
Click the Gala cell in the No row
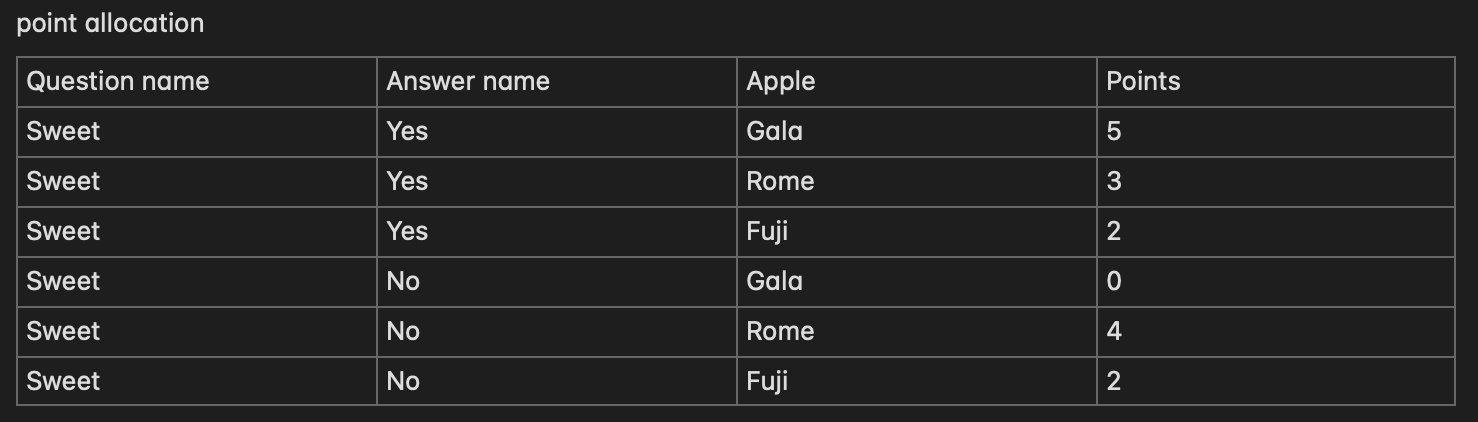(x=774, y=281)
